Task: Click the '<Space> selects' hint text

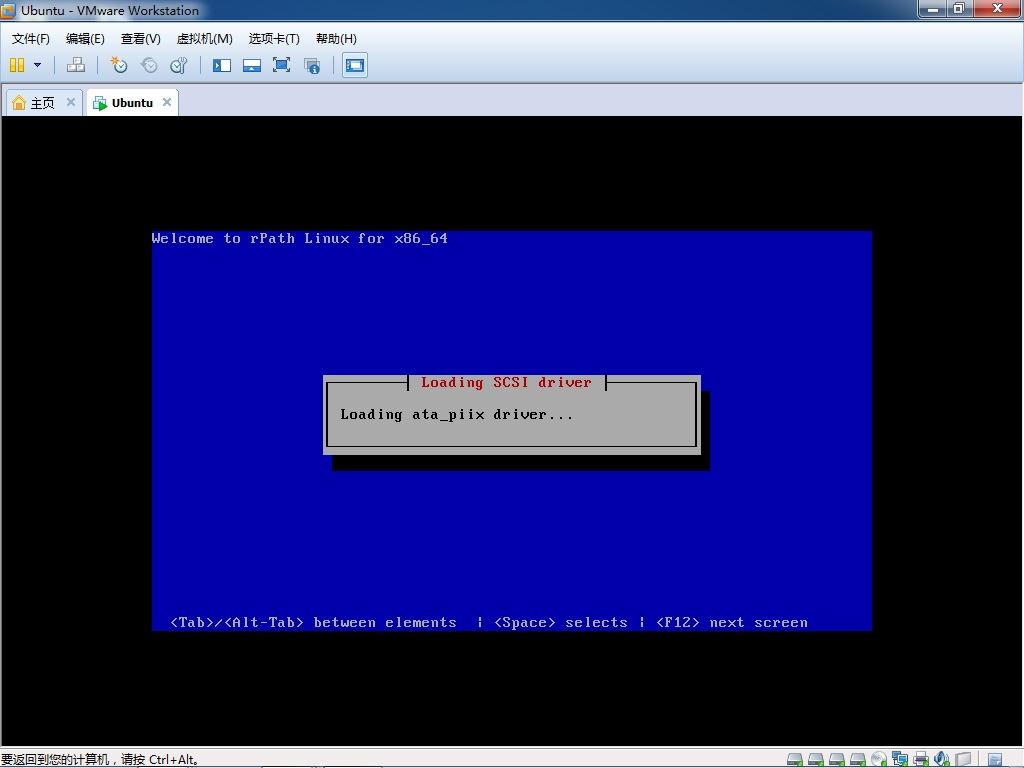Action: click(x=561, y=622)
